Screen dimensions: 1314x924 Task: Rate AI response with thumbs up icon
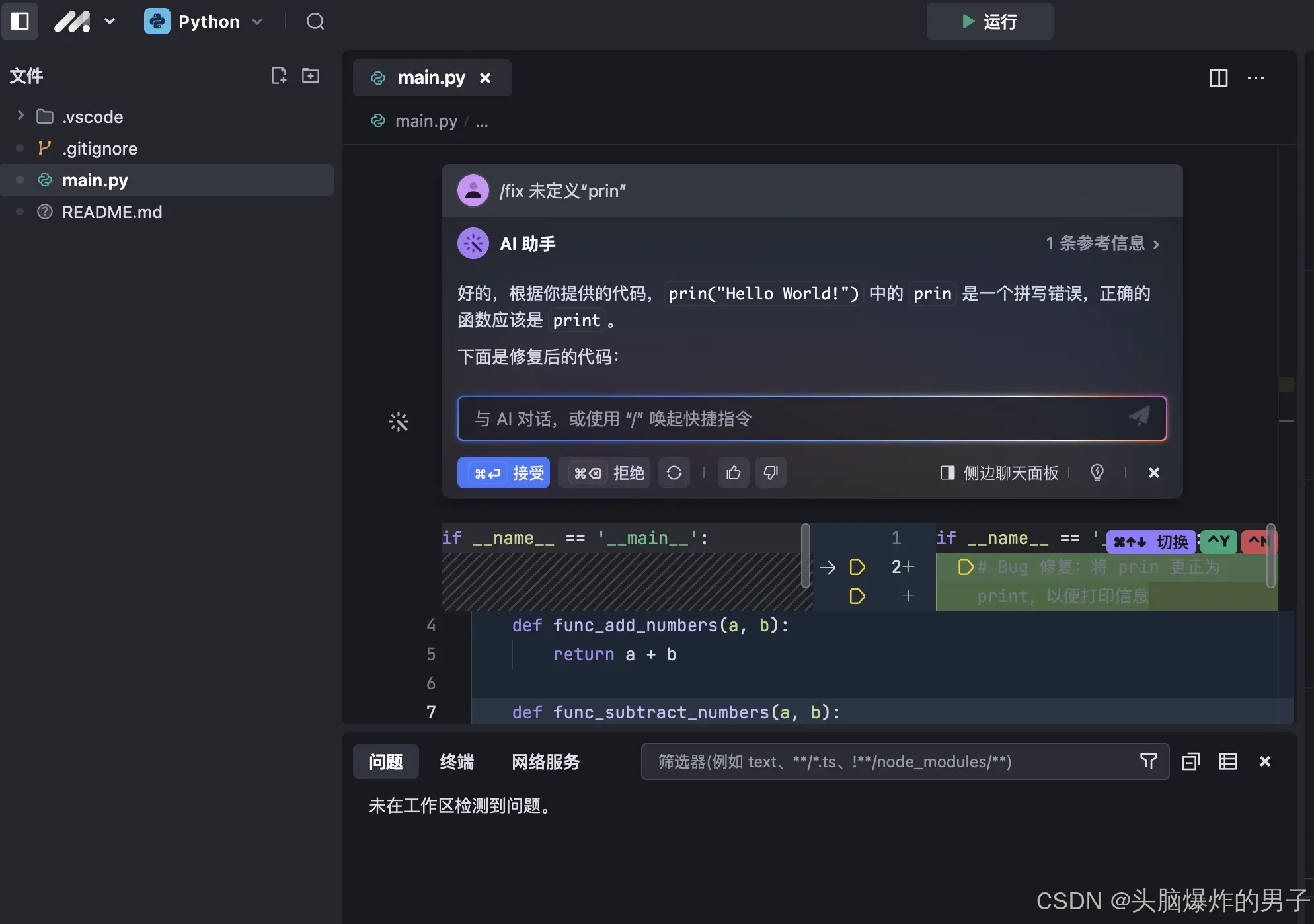point(733,473)
